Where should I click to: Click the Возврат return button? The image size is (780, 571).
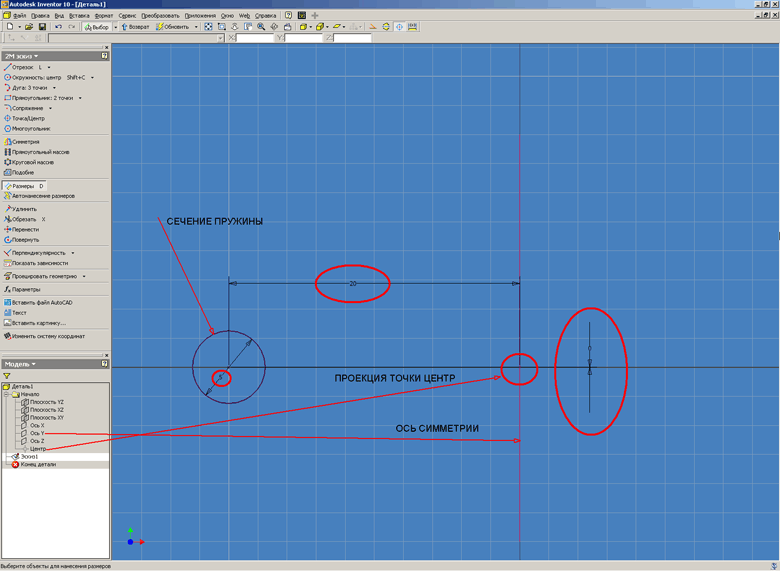(x=135, y=27)
